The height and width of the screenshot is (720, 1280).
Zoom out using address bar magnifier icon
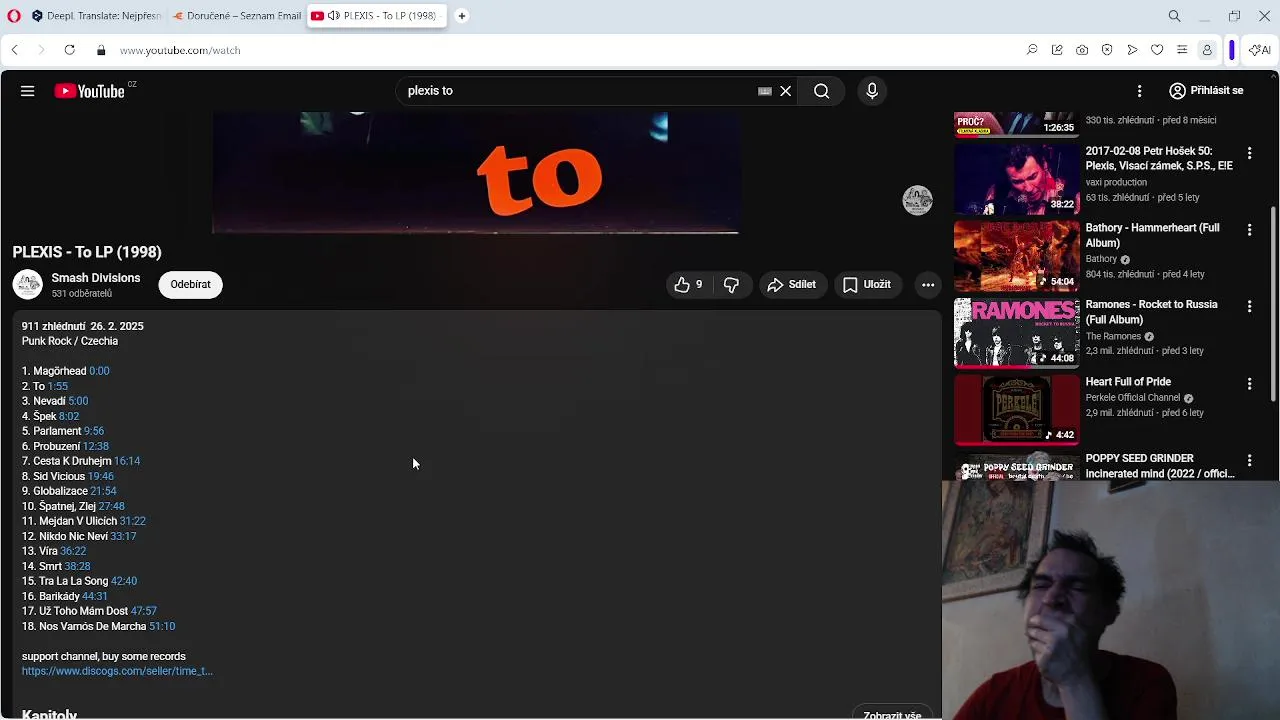(x=1032, y=50)
